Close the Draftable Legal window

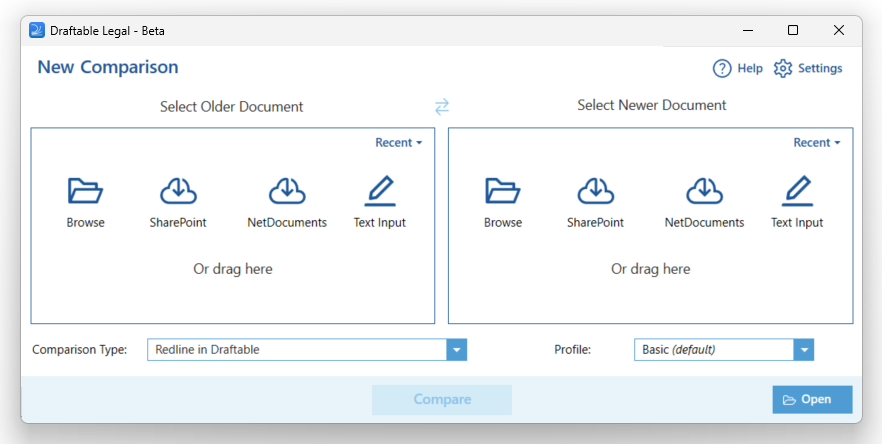pos(839,30)
